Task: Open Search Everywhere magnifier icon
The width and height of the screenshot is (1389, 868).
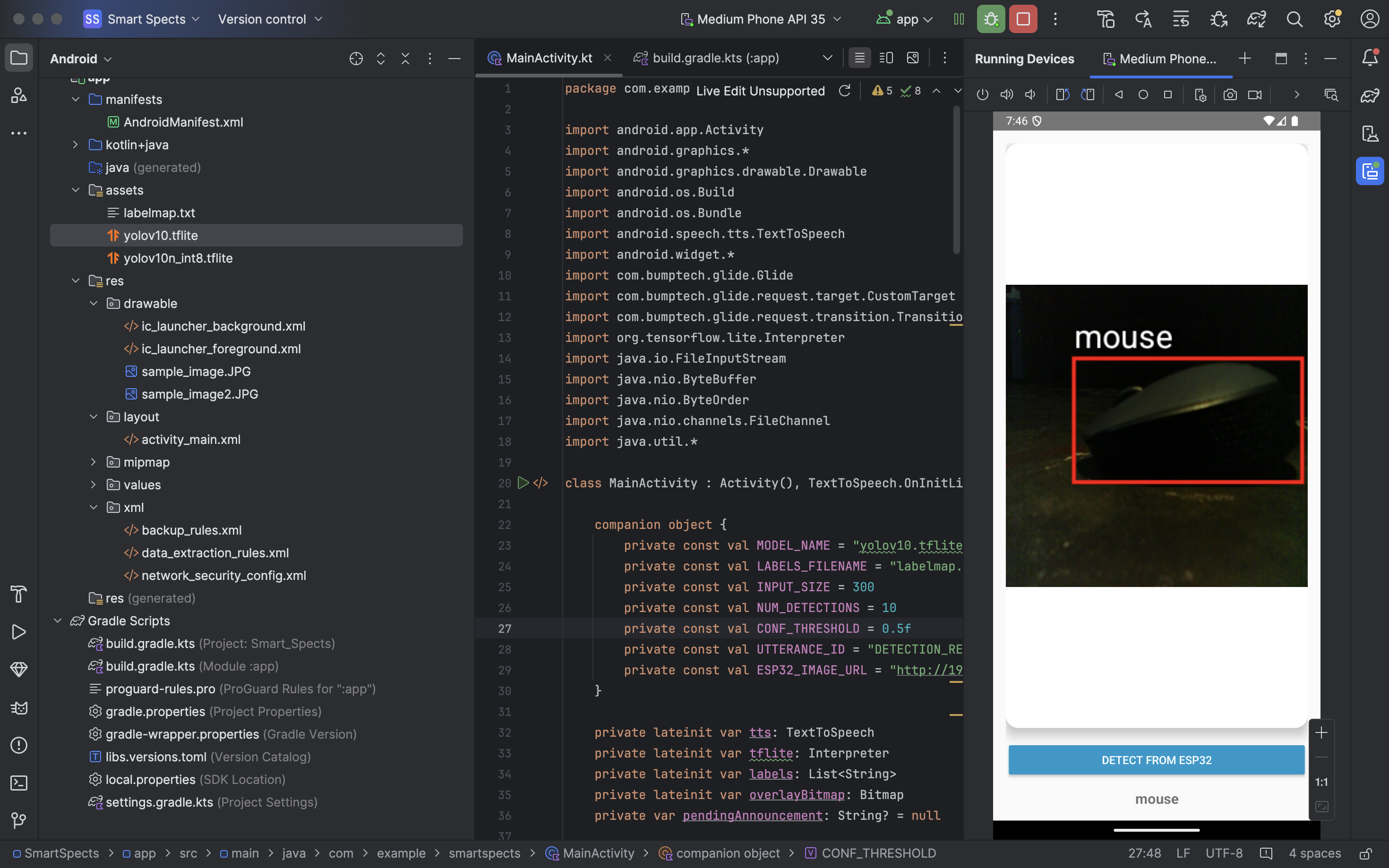Action: point(1294,19)
